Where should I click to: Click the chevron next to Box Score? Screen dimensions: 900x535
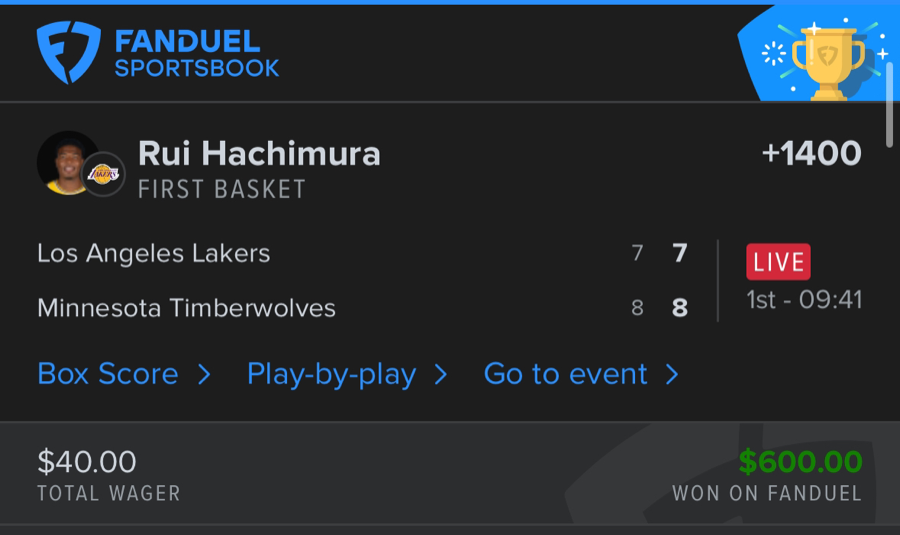(x=204, y=374)
